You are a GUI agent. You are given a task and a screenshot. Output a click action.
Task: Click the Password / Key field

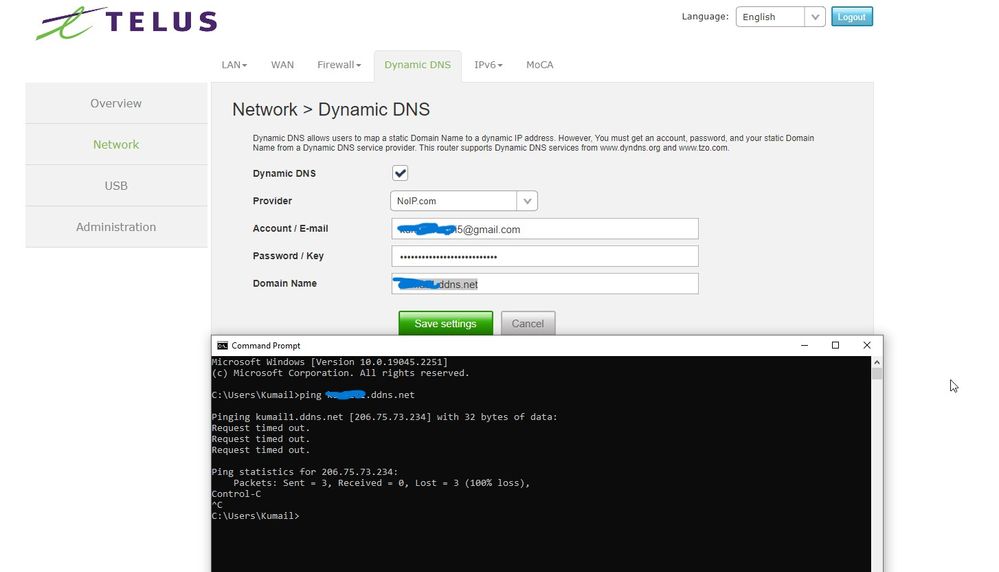pos(544,257)
